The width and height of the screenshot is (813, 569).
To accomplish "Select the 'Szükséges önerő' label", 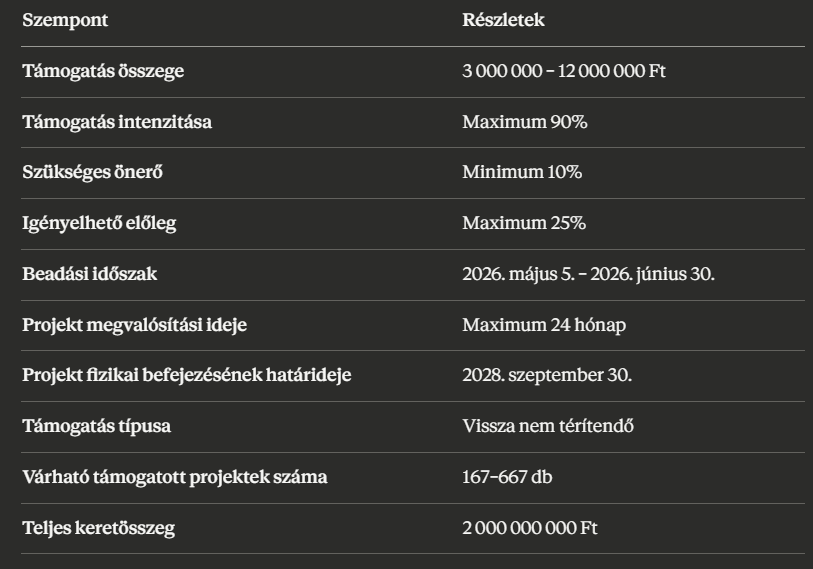I will coord(92,172).
